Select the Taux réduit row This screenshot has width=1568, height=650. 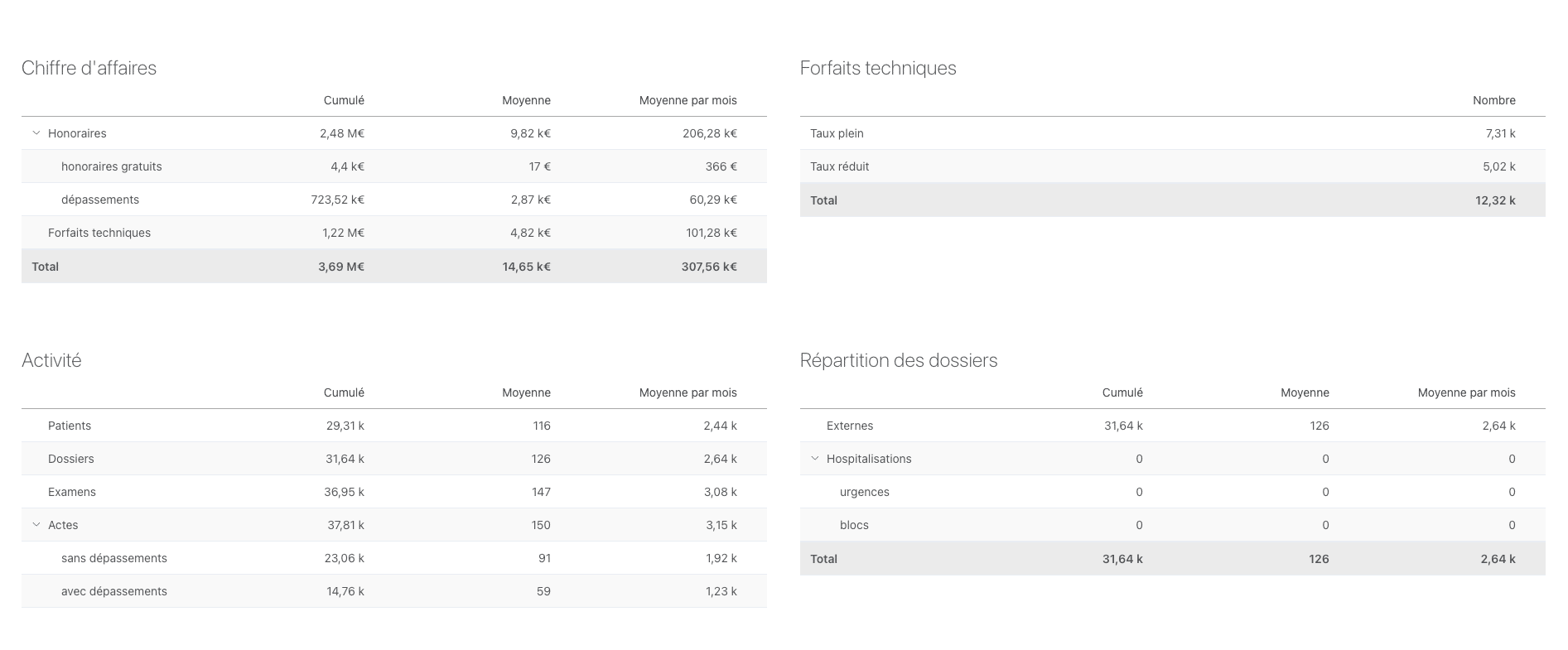pos(839,166)
